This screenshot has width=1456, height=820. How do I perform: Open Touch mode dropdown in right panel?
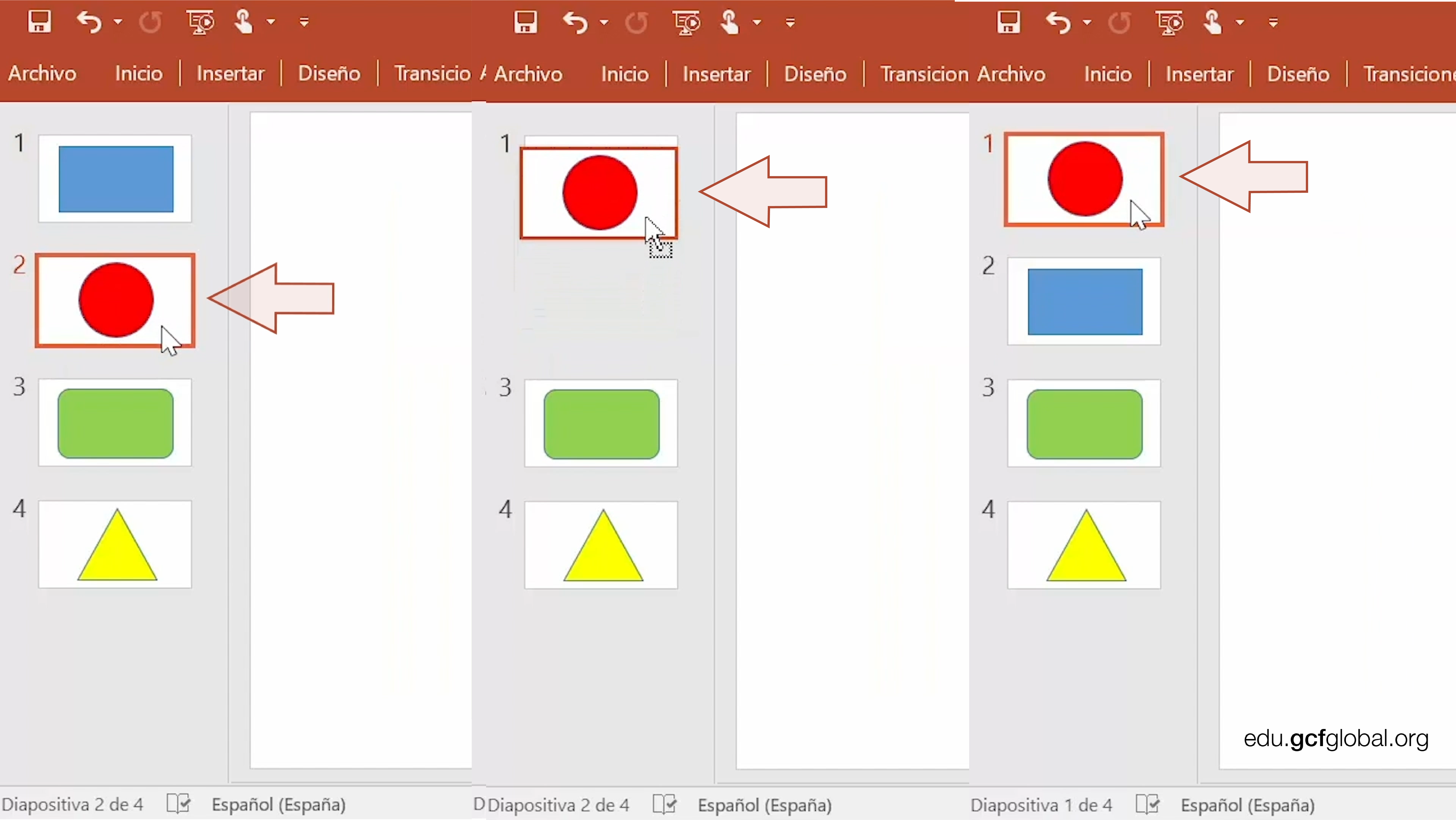pyautogui.click(x=1240, y=23)
